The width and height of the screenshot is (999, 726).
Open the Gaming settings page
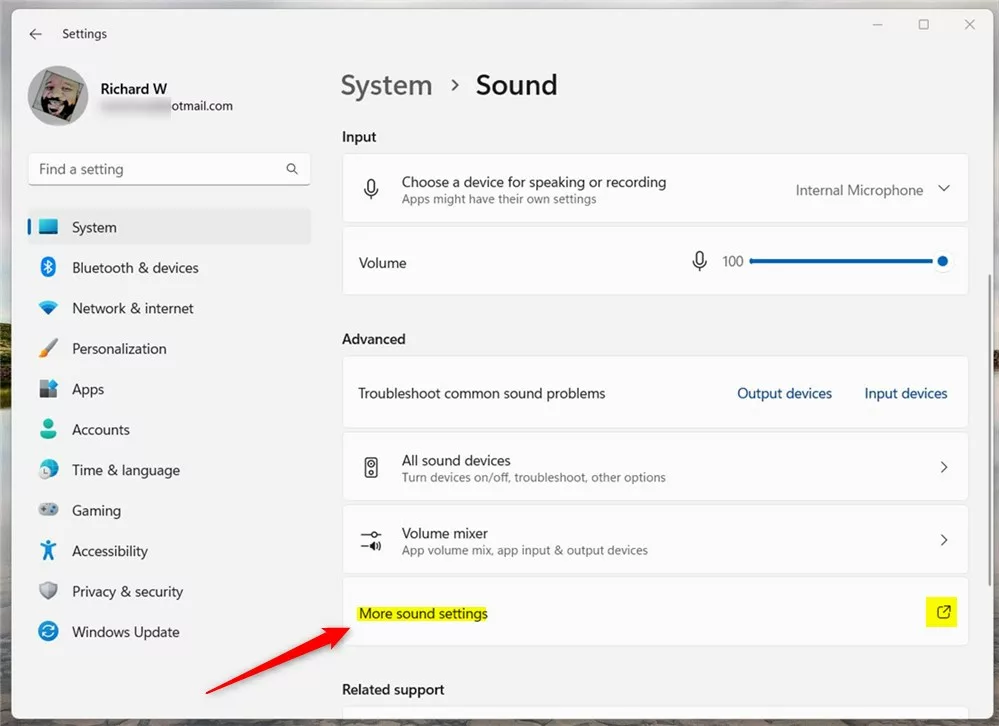tap(96, 511)
